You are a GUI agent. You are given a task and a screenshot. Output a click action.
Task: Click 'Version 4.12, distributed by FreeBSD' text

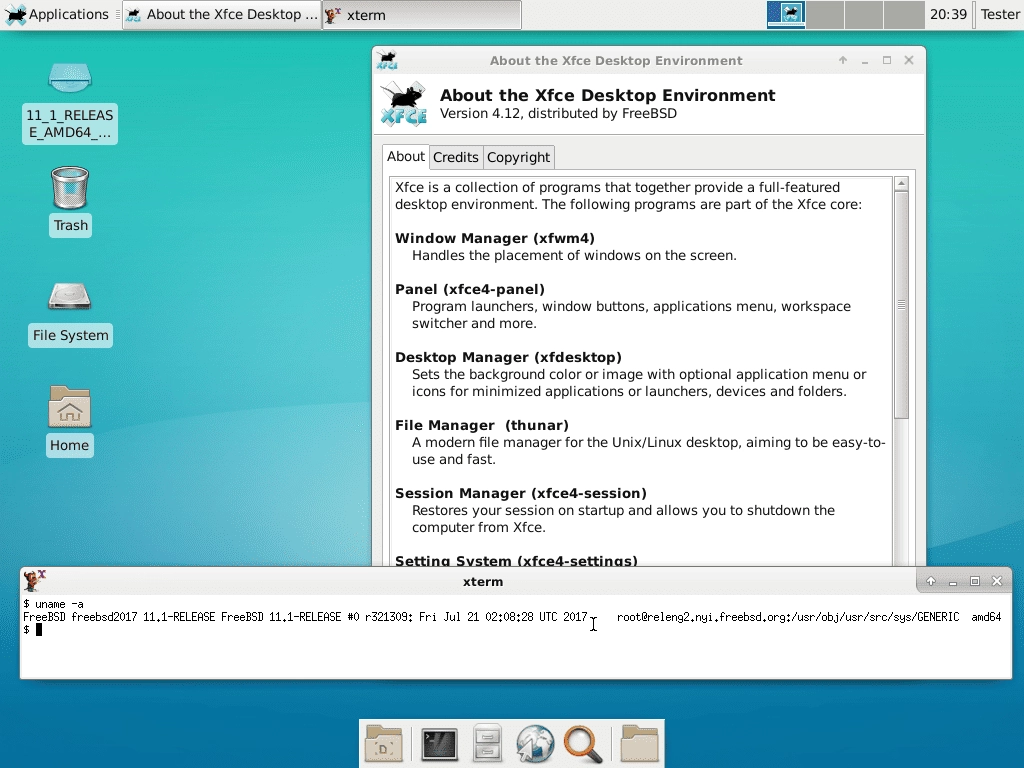click(558, 114)
